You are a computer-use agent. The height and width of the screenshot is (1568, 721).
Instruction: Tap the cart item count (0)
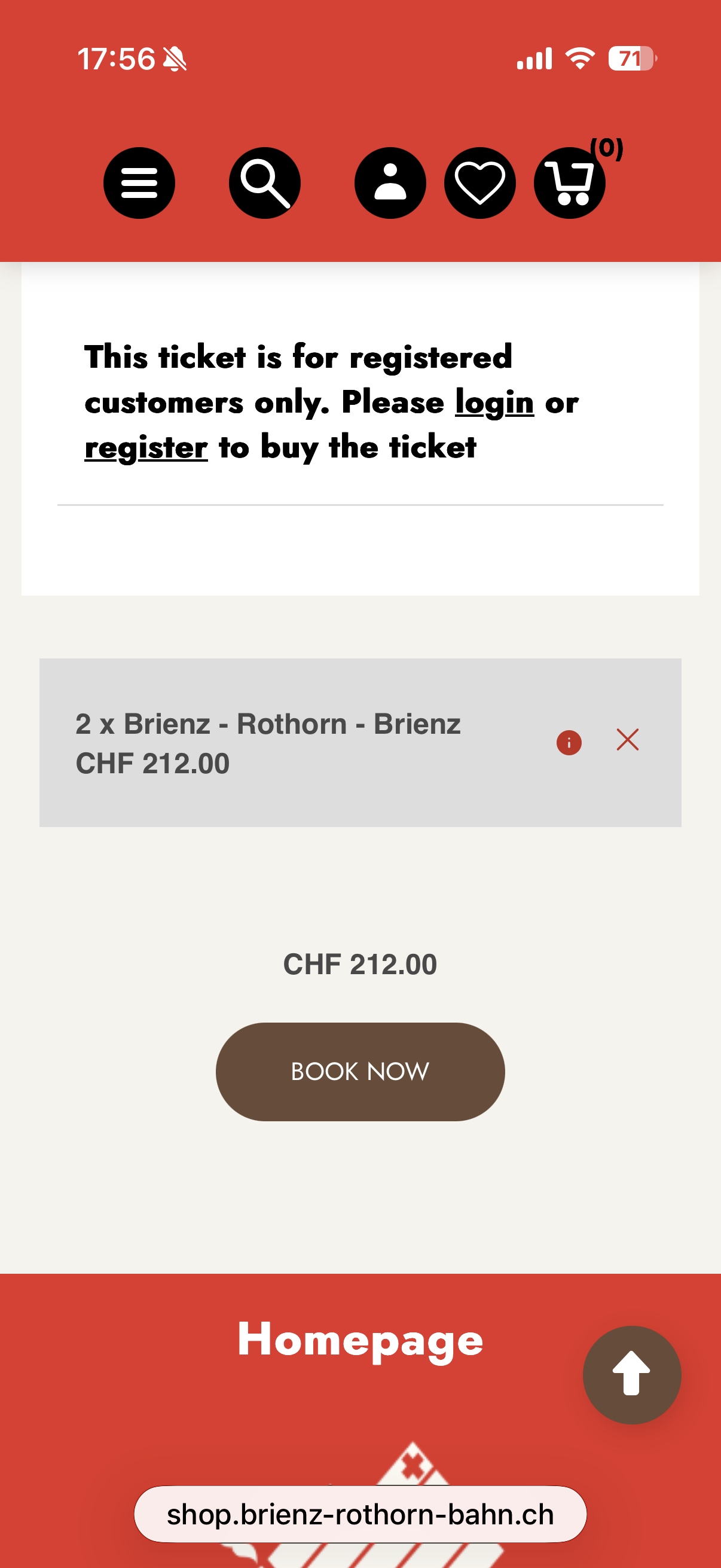[607, 148]
